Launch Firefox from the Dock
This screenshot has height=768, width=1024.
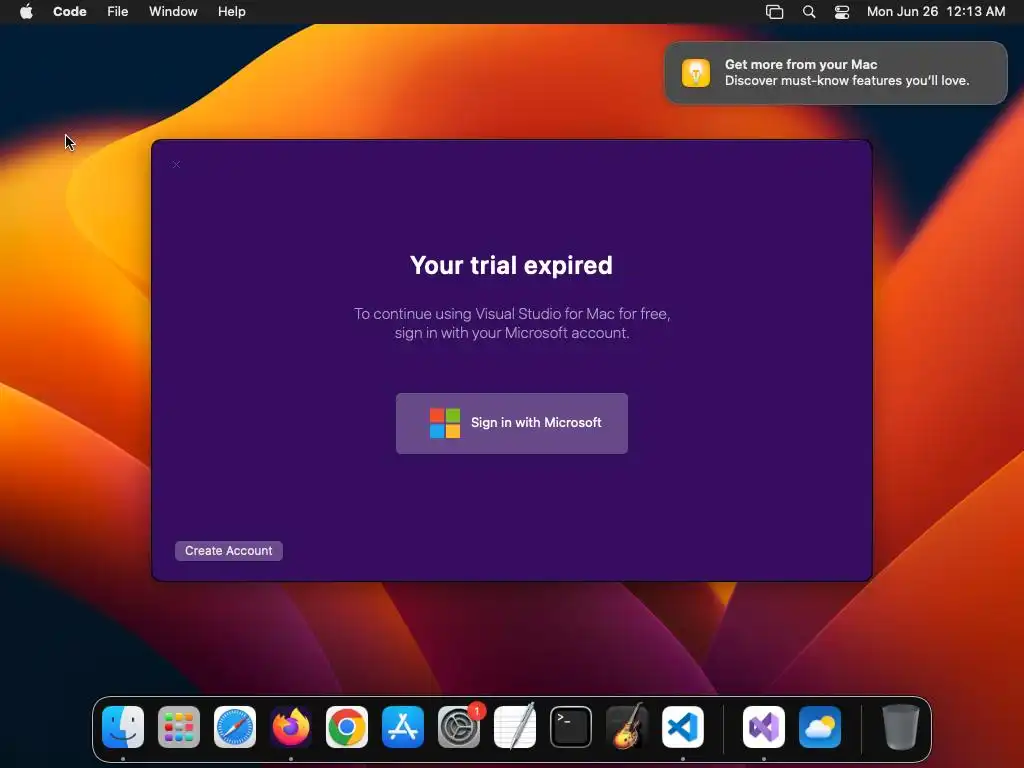[291, 727]
